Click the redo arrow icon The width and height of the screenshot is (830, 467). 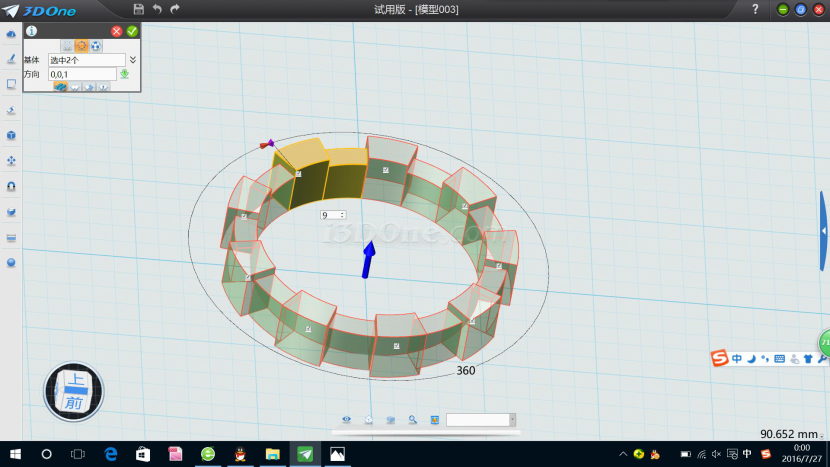click(x=176, y=9)
